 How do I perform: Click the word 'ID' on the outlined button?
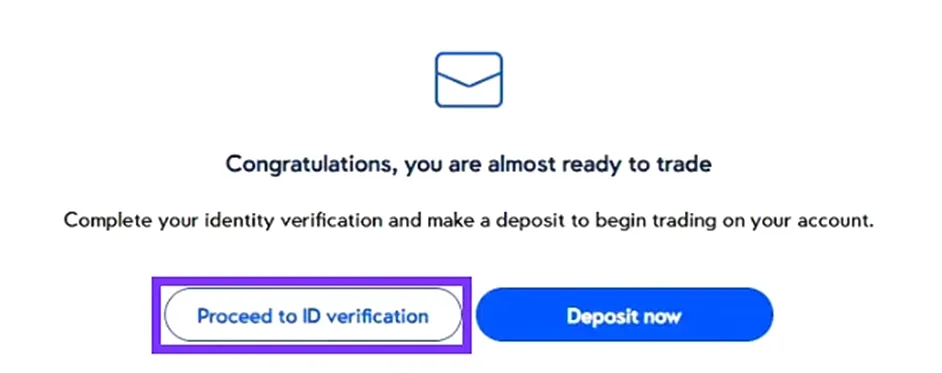click(311, 315)
